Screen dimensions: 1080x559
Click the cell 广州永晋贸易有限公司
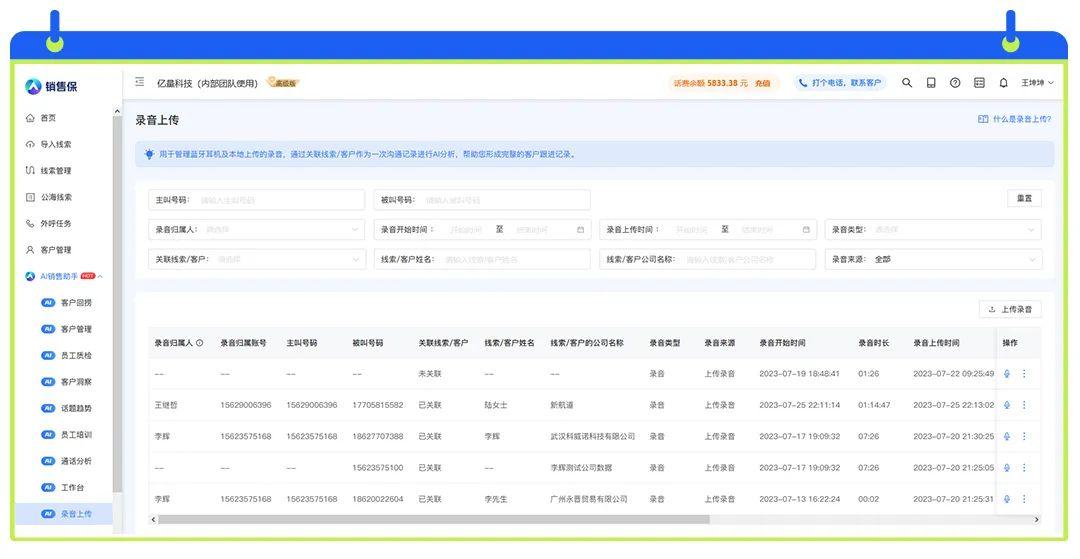(x=589, y=498)
